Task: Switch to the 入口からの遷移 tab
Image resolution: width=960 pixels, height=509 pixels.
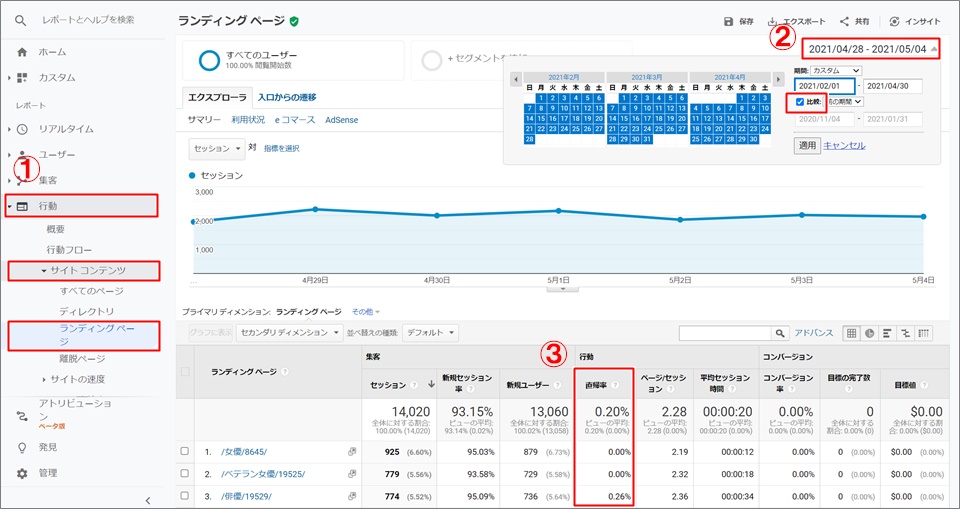Action: point(287,97)
